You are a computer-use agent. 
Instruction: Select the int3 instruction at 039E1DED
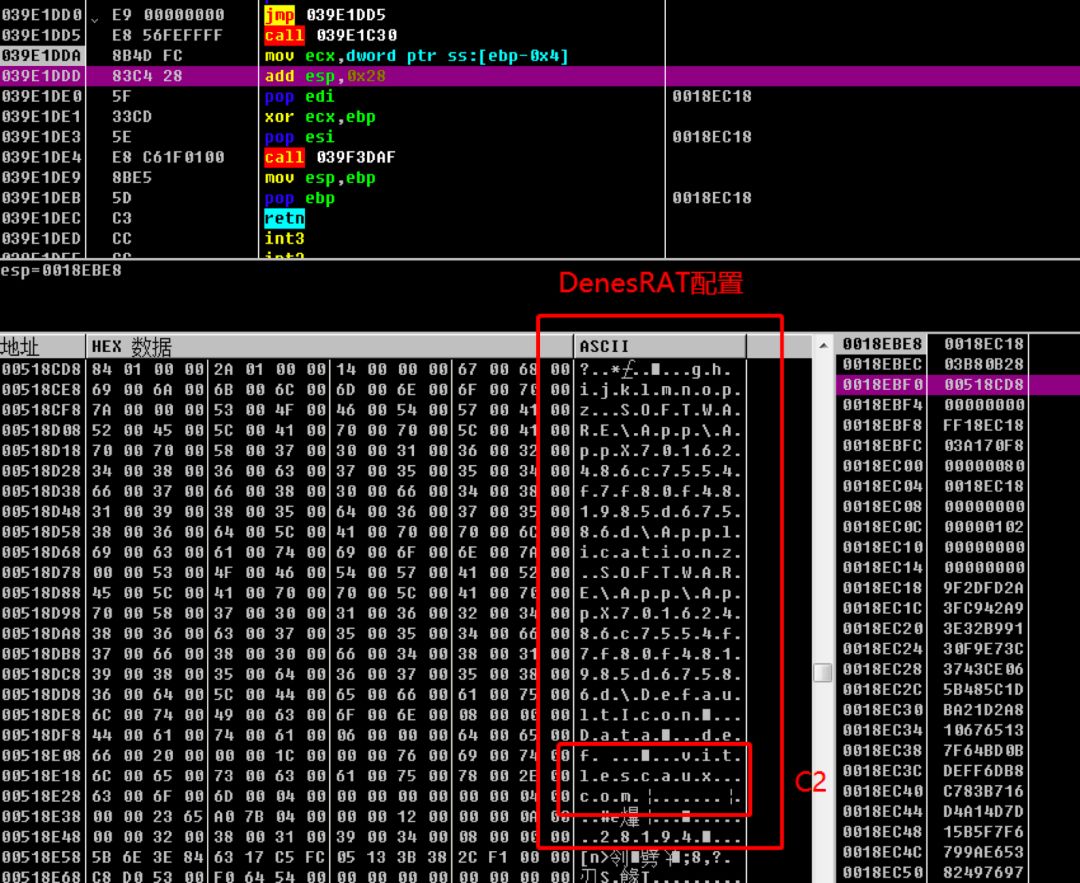point(284,239)
